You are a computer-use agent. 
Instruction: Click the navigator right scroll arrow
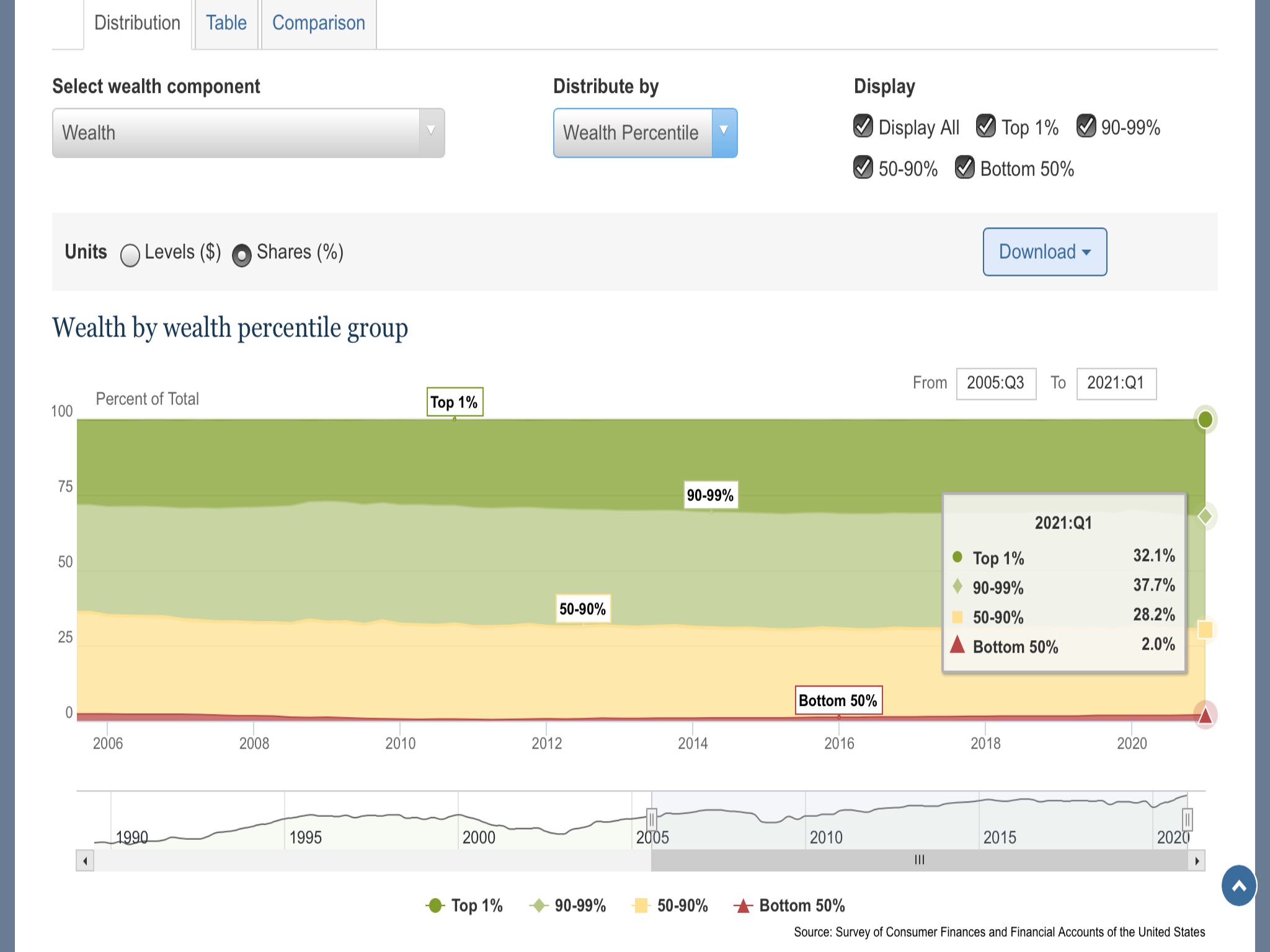(x=1197, y=861)
